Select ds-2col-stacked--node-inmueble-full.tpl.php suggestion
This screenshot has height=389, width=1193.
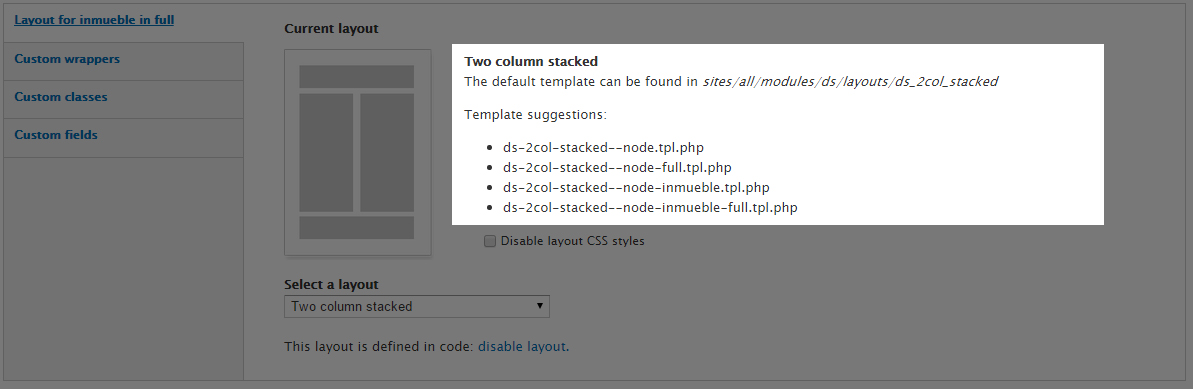651,207
